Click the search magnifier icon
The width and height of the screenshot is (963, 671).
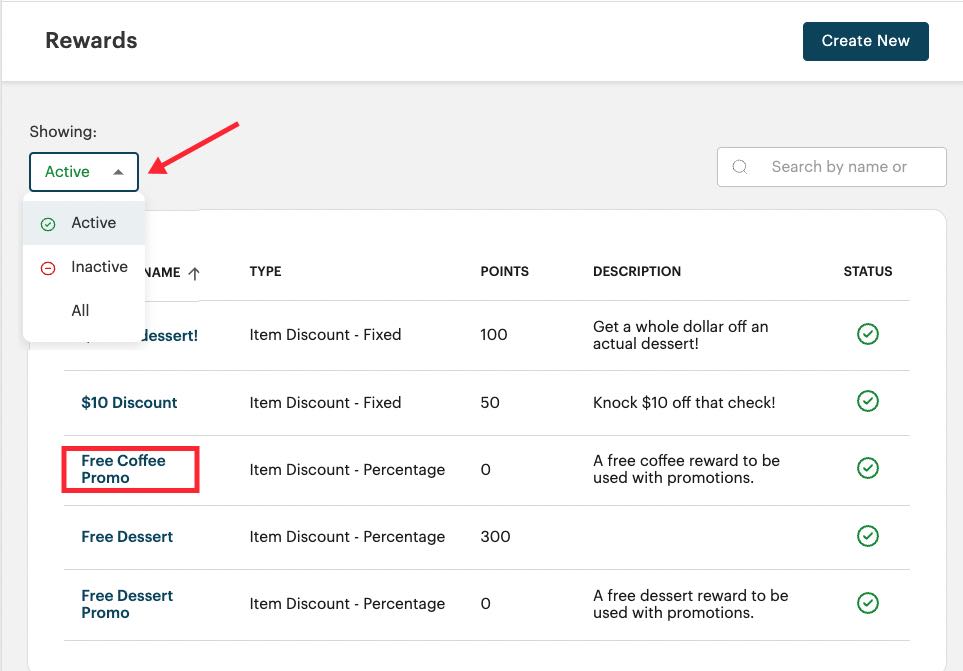click(740, 166)
